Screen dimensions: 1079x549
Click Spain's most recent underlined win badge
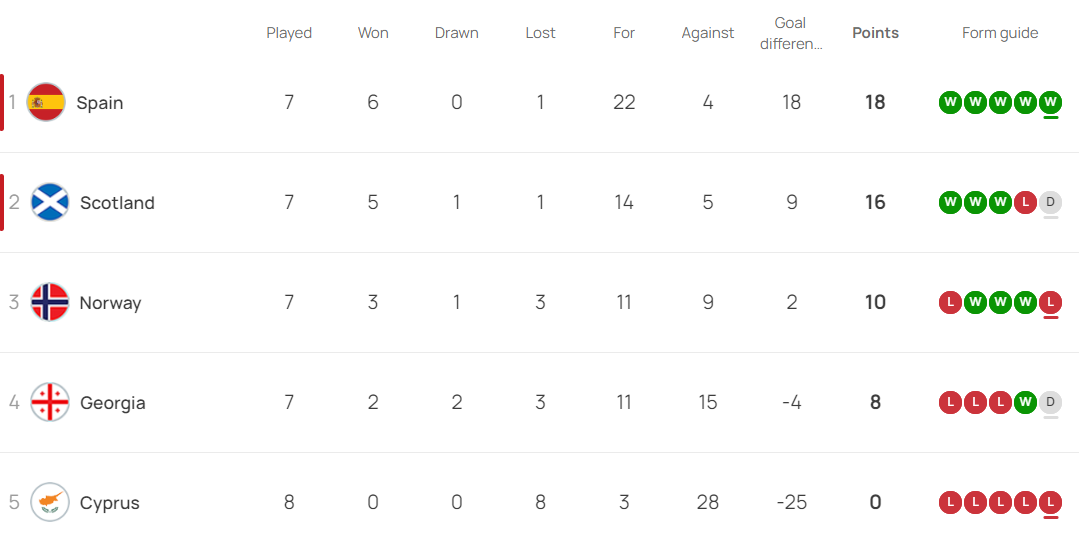pyautogui.click(x=1050, y=102)
